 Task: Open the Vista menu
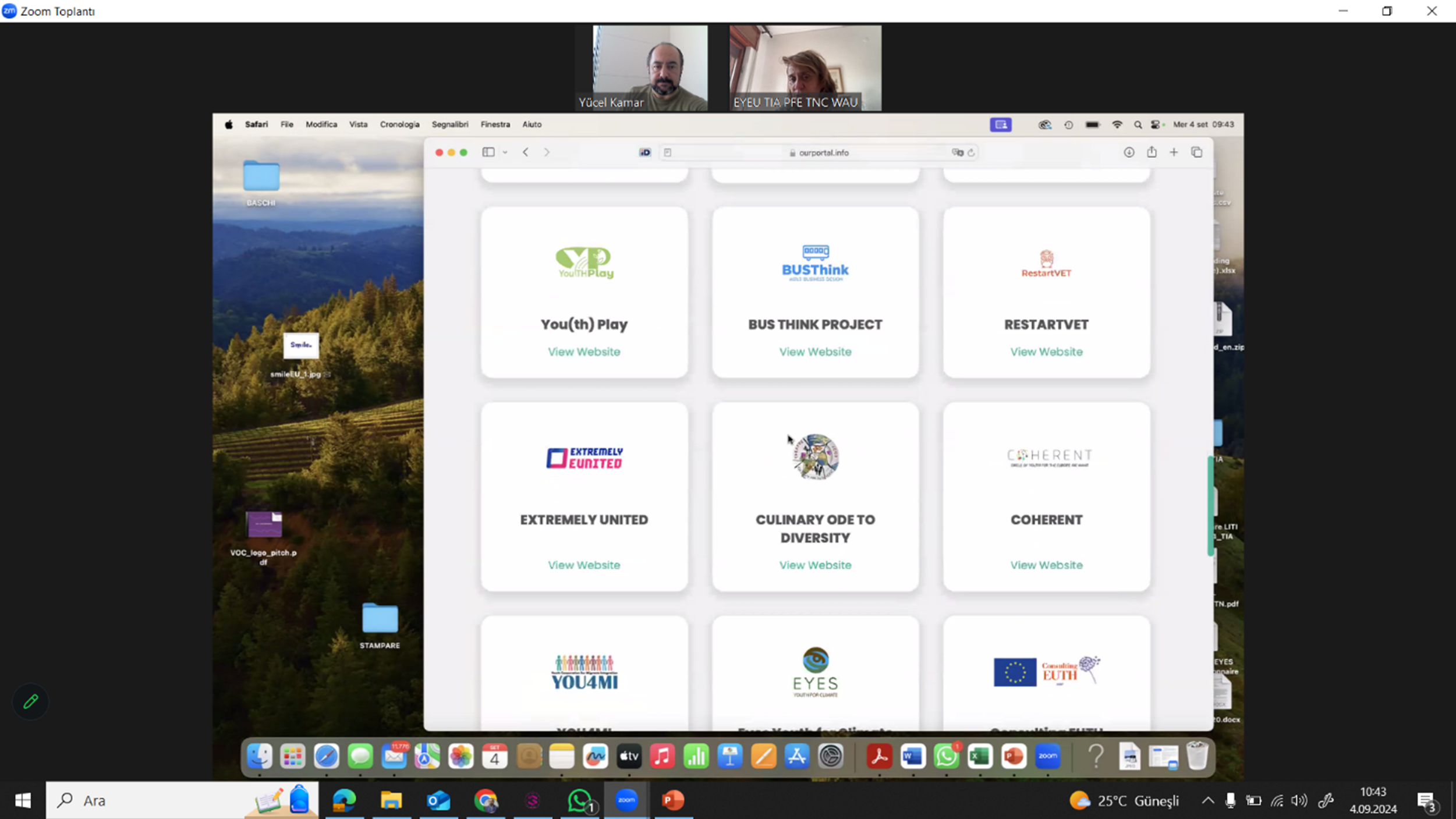[358, 125]
